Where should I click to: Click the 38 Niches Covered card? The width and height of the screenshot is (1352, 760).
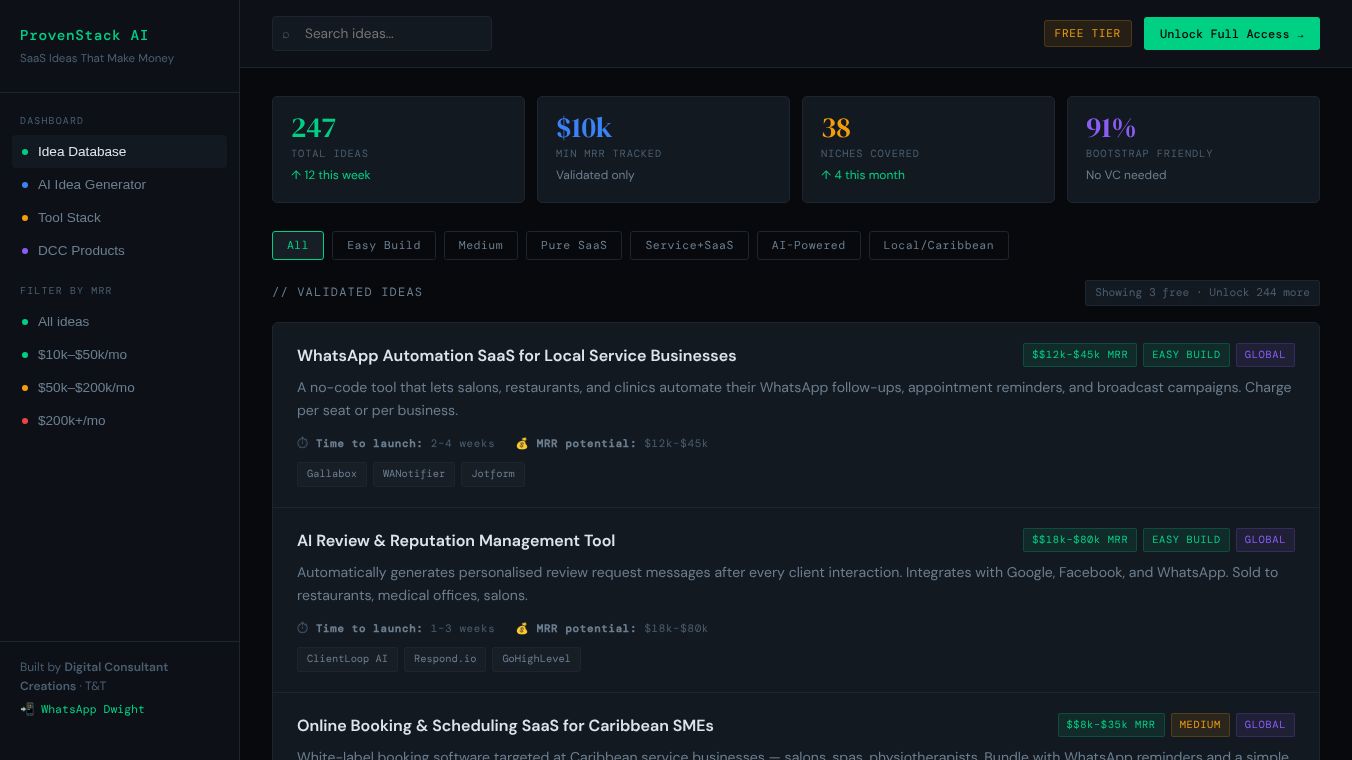[928, 150]
